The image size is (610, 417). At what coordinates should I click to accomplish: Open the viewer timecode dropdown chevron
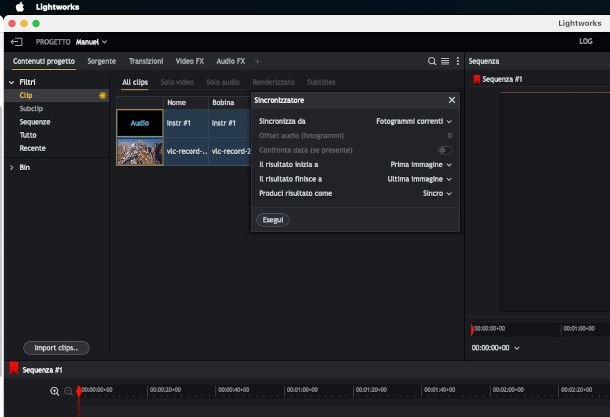click(517, 348)
